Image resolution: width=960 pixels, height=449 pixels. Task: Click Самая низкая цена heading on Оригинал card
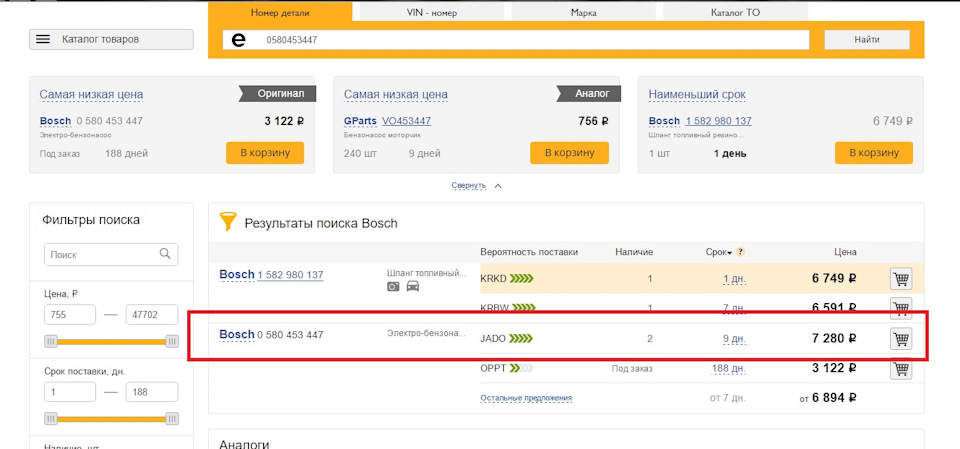(91, 95)
